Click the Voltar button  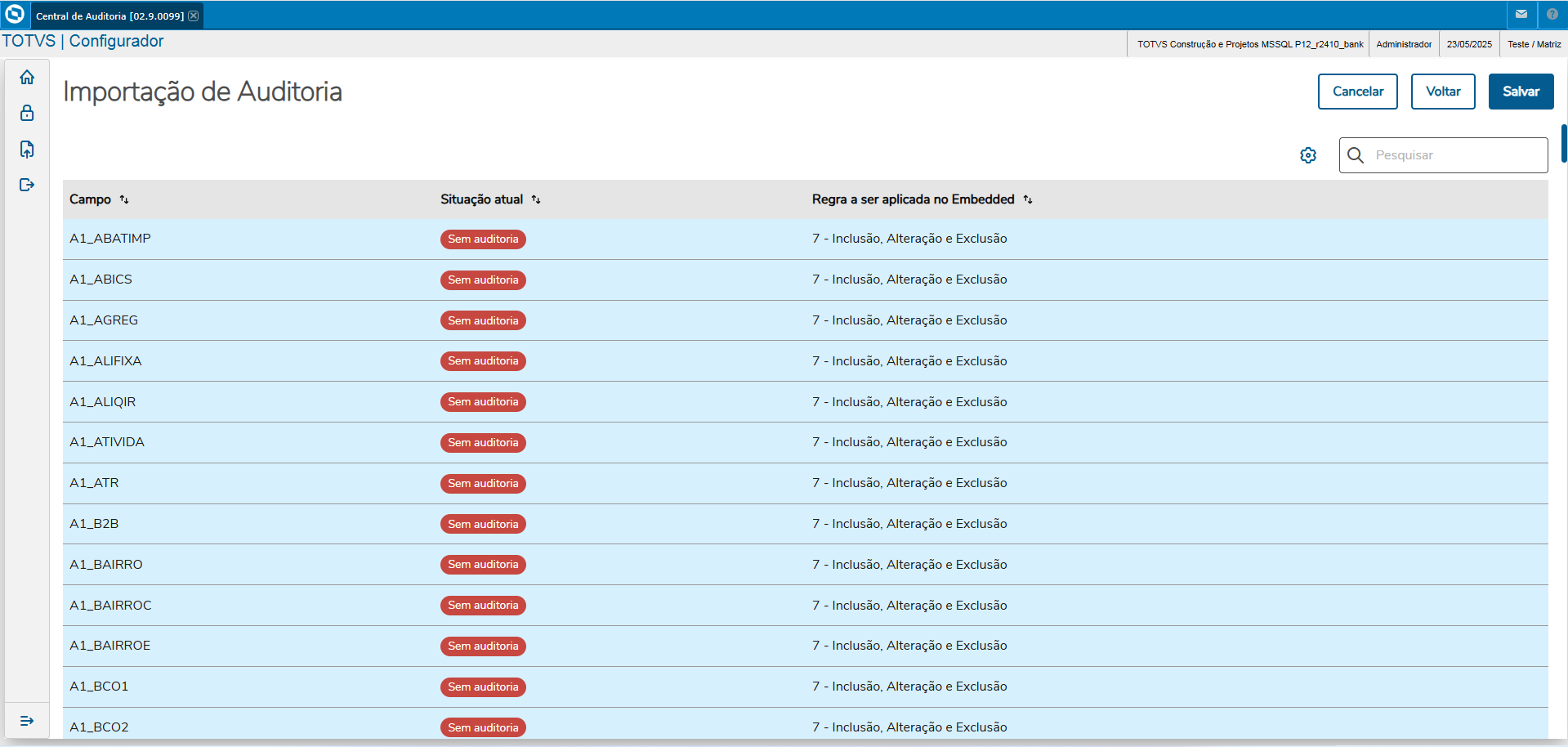1442,91
